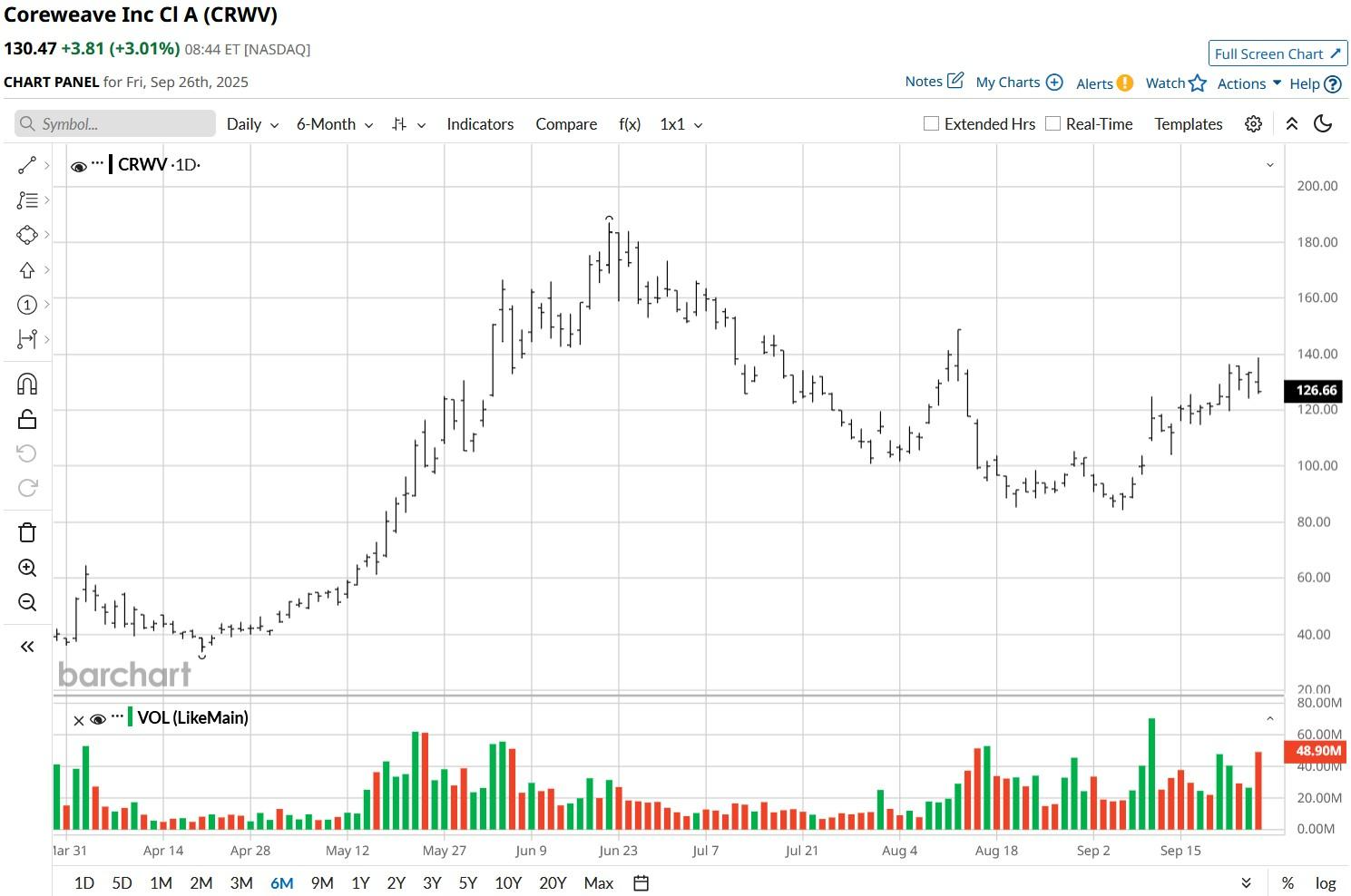The width and height of the screenshot is (1351, 896).
Task: Select the 1Y time range
Action: point(360,882)
